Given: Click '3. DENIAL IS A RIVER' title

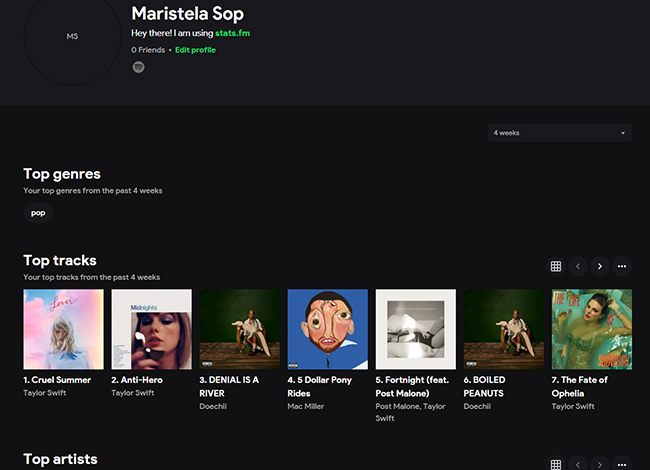Looking at the screenshot, I should 229,387.
